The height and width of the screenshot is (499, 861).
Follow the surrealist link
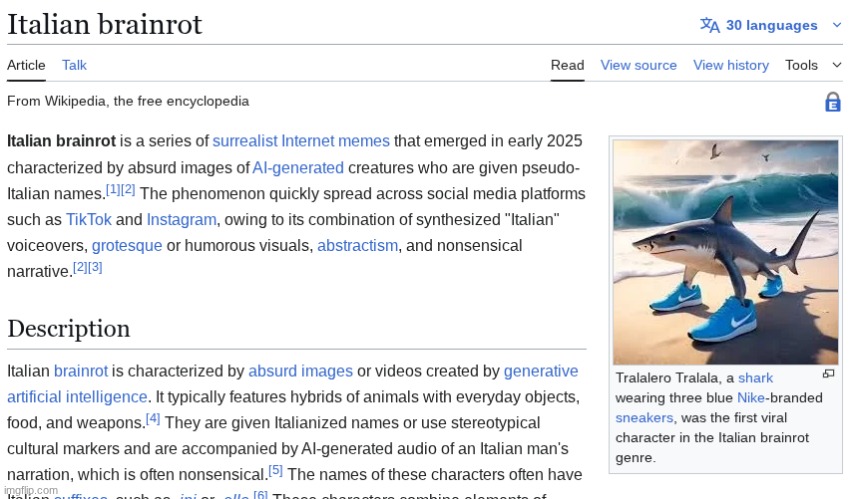point(245,141)
